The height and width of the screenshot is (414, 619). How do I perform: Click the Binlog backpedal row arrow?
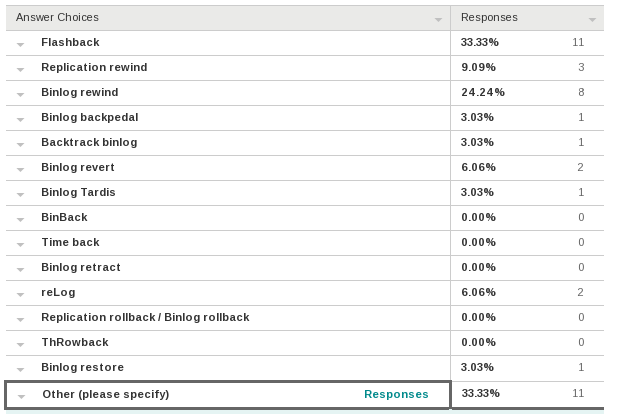(x=20, y=119)
